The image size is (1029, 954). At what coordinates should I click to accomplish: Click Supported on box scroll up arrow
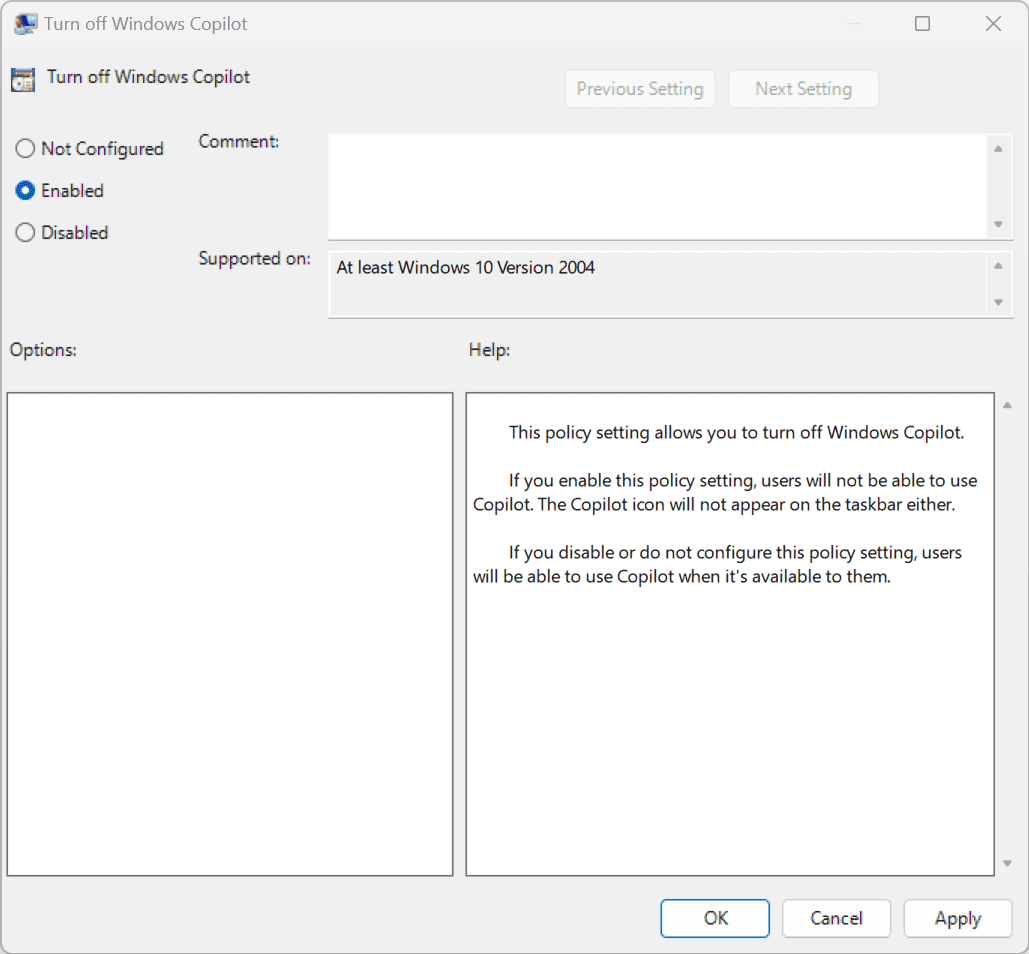[998, 266]
